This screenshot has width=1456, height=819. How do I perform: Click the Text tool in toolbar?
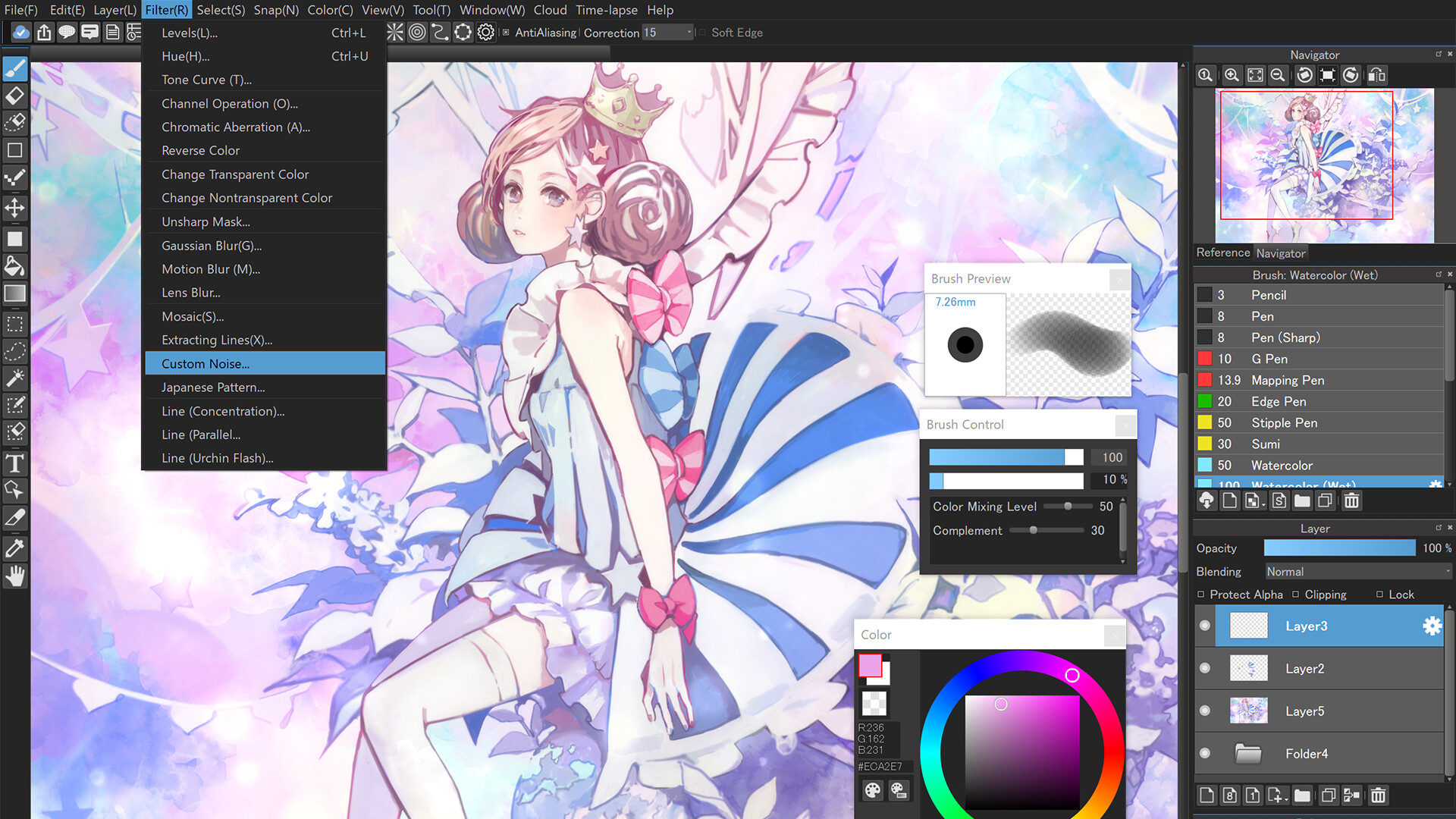click(x=14, y=462)
